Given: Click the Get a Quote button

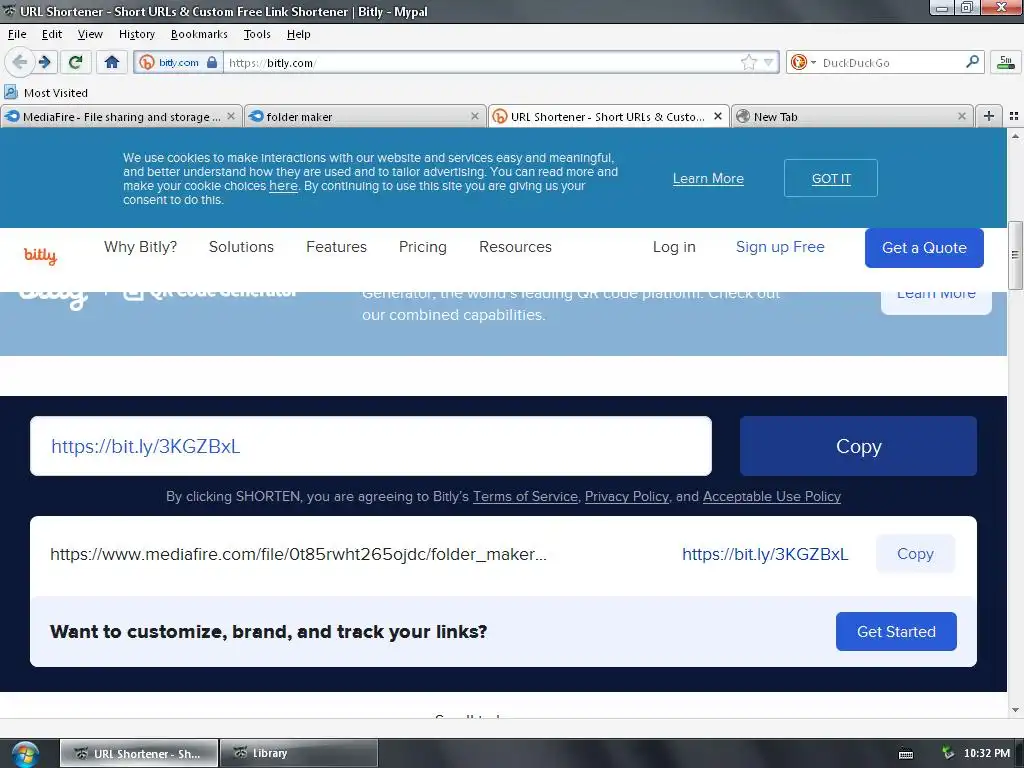Looking at the screenshot, I should point(924,248).
